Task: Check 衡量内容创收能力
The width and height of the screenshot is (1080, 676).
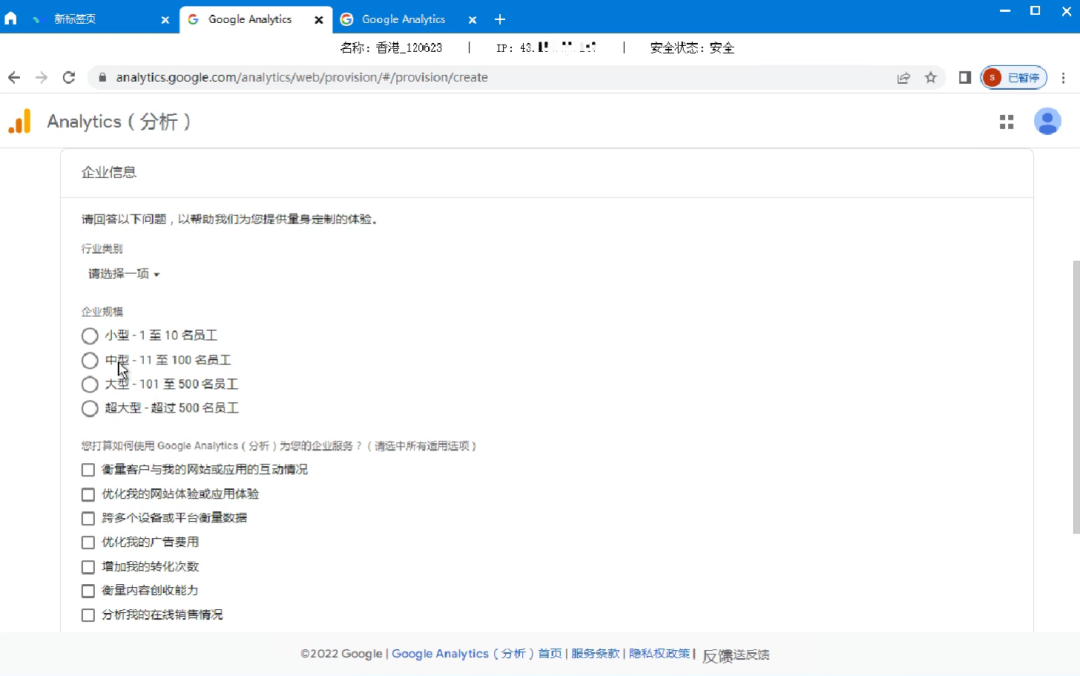Action: click(x=88, y=591)
